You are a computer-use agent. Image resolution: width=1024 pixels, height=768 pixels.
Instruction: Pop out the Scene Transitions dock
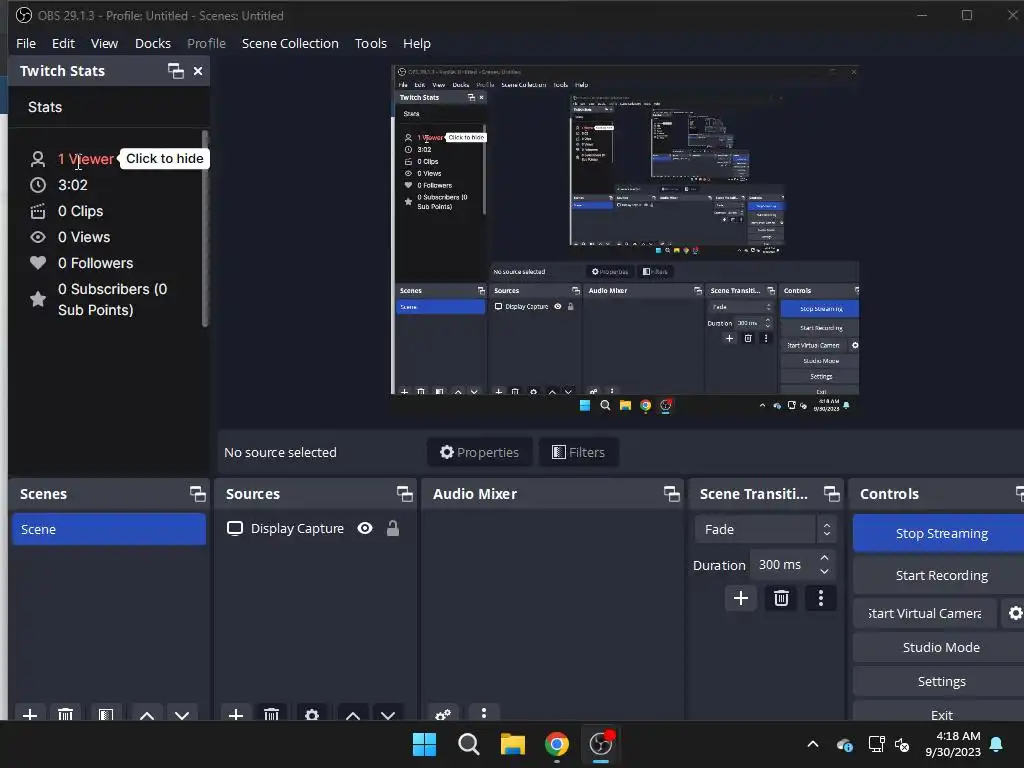pyautogui.click(x=831, y=494)
